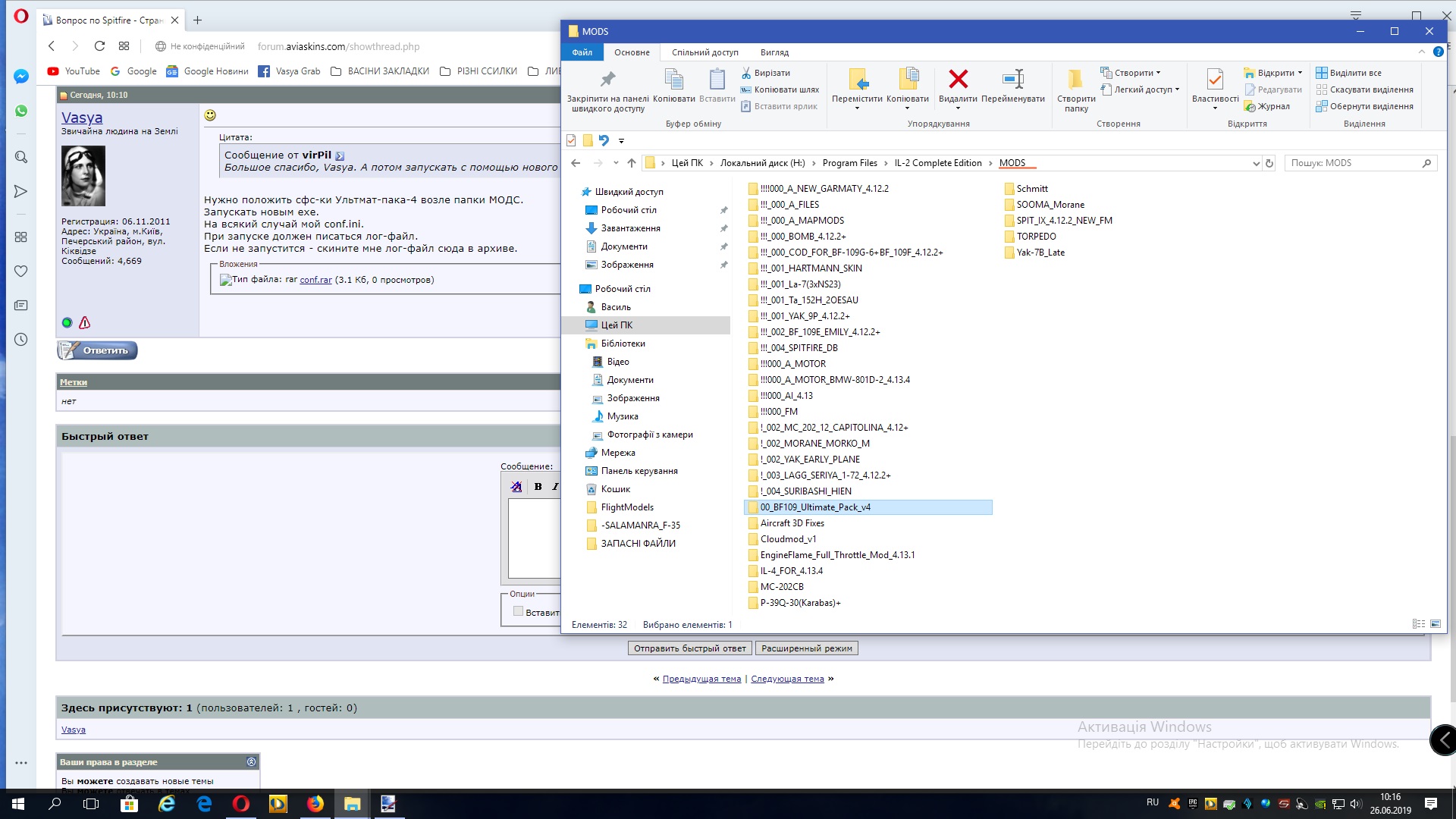The image size is (1456, 819).
Task: Click Firefox icon in the taskbar
Action: (315, 804)
